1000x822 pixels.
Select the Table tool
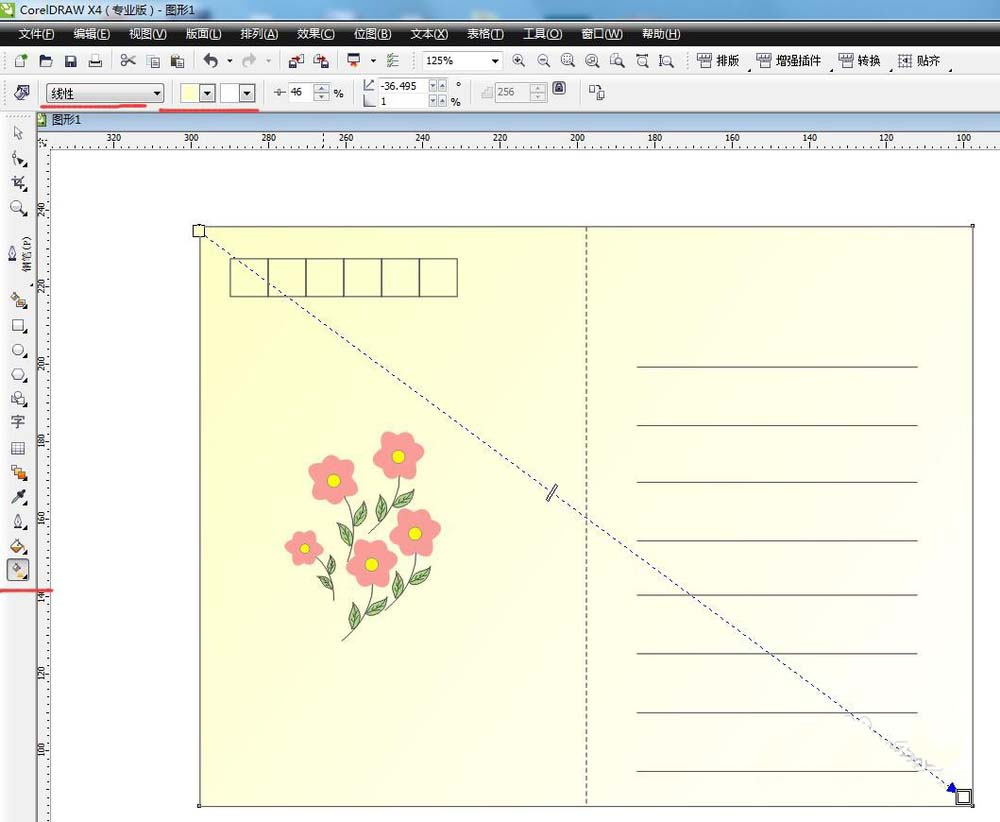pos(18,448)
